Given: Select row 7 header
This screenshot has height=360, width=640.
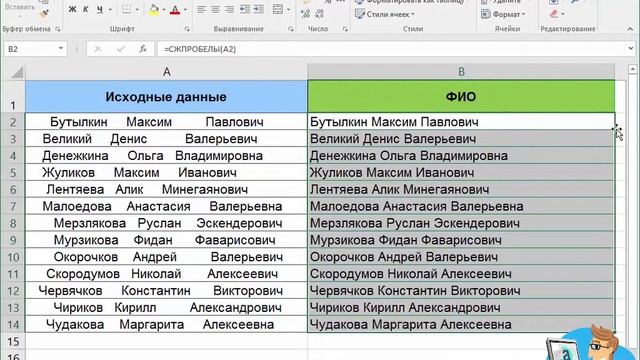Looking at the screenshot, I should pos(13,206).
